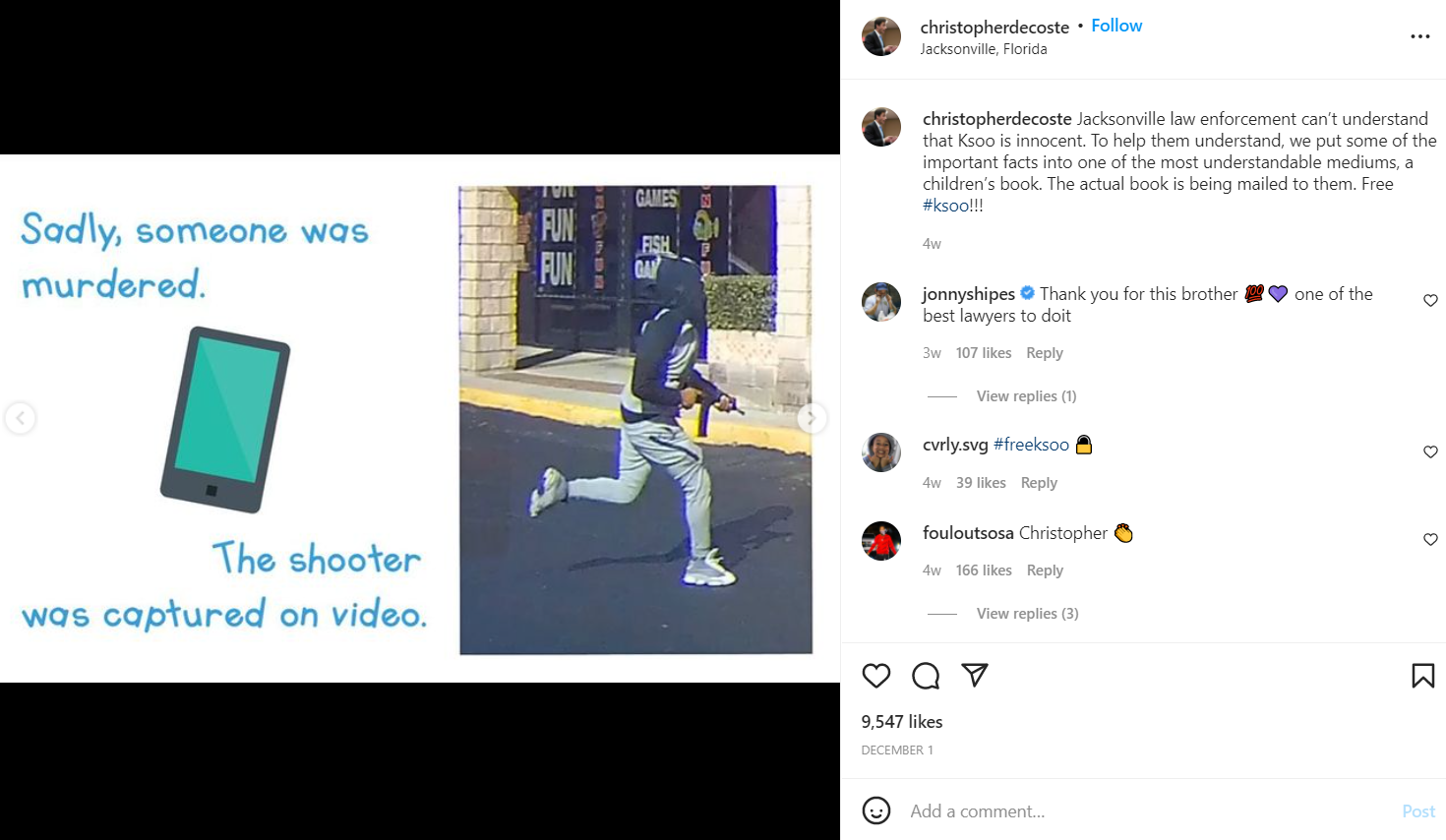Click the Add a comment field

click(1146, 811)
